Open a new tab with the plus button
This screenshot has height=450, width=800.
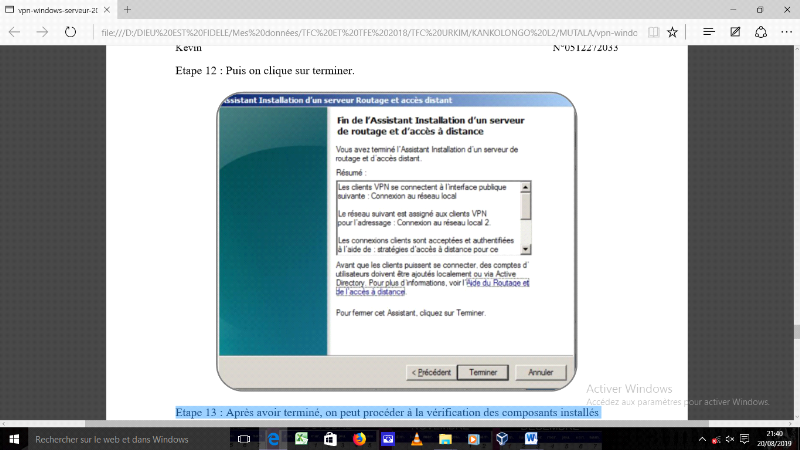click(128, 10)
